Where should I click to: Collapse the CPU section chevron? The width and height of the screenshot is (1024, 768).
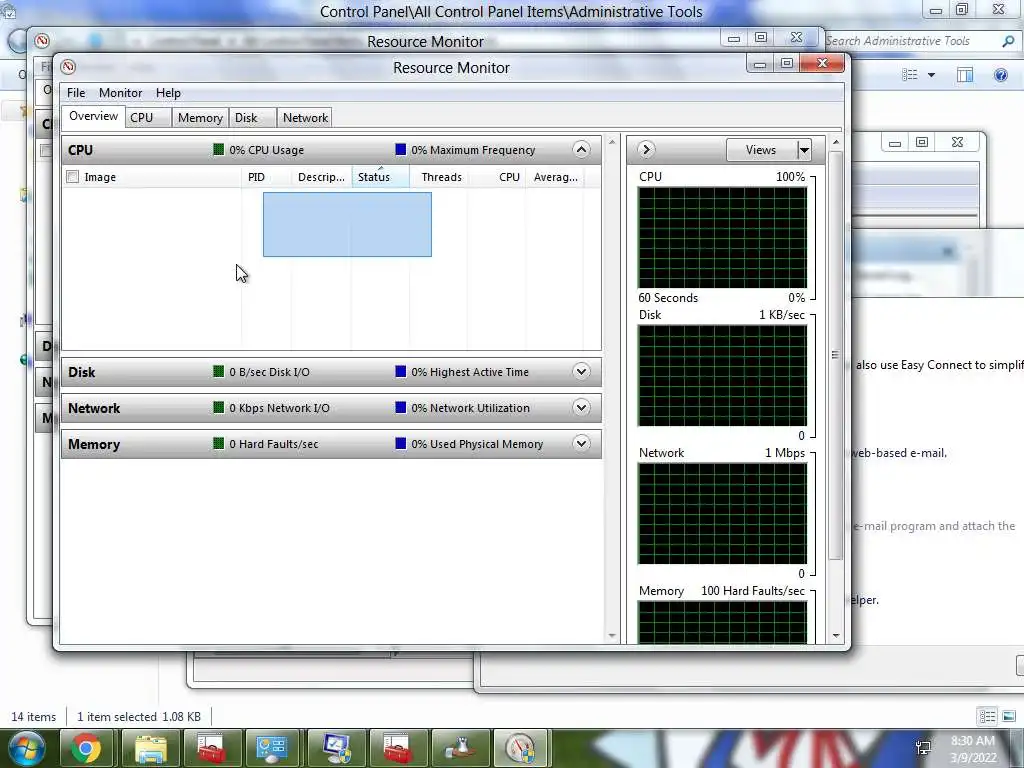(581, 150)
